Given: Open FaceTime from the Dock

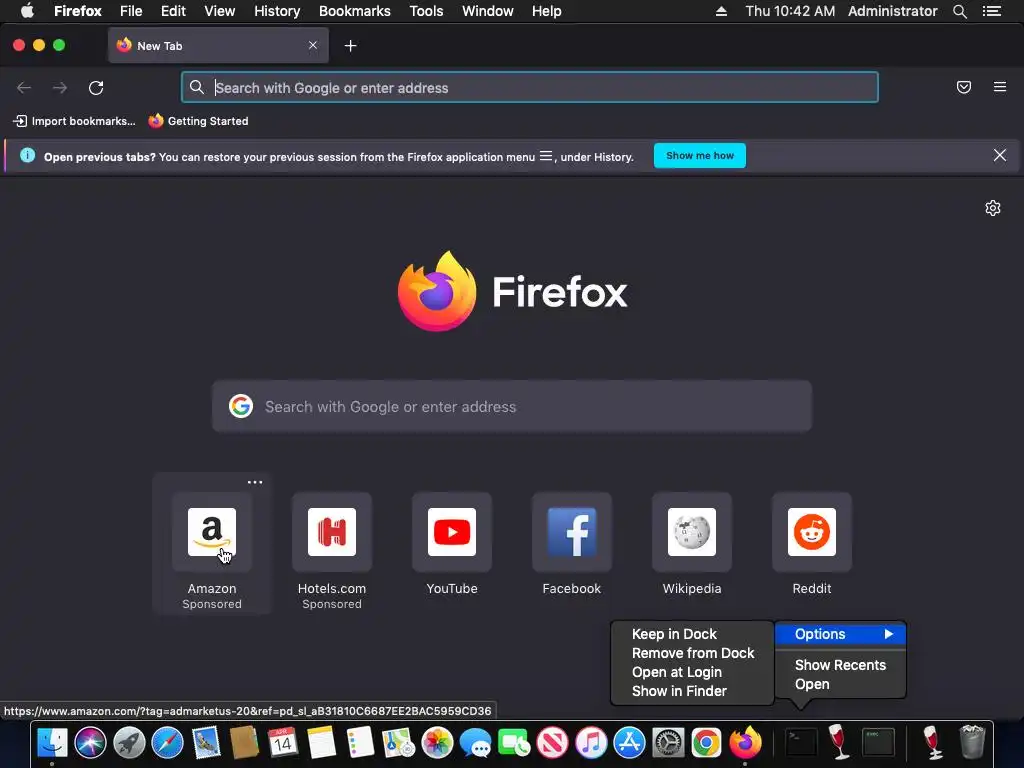Looking at the screenshot, I should [514, 743].
